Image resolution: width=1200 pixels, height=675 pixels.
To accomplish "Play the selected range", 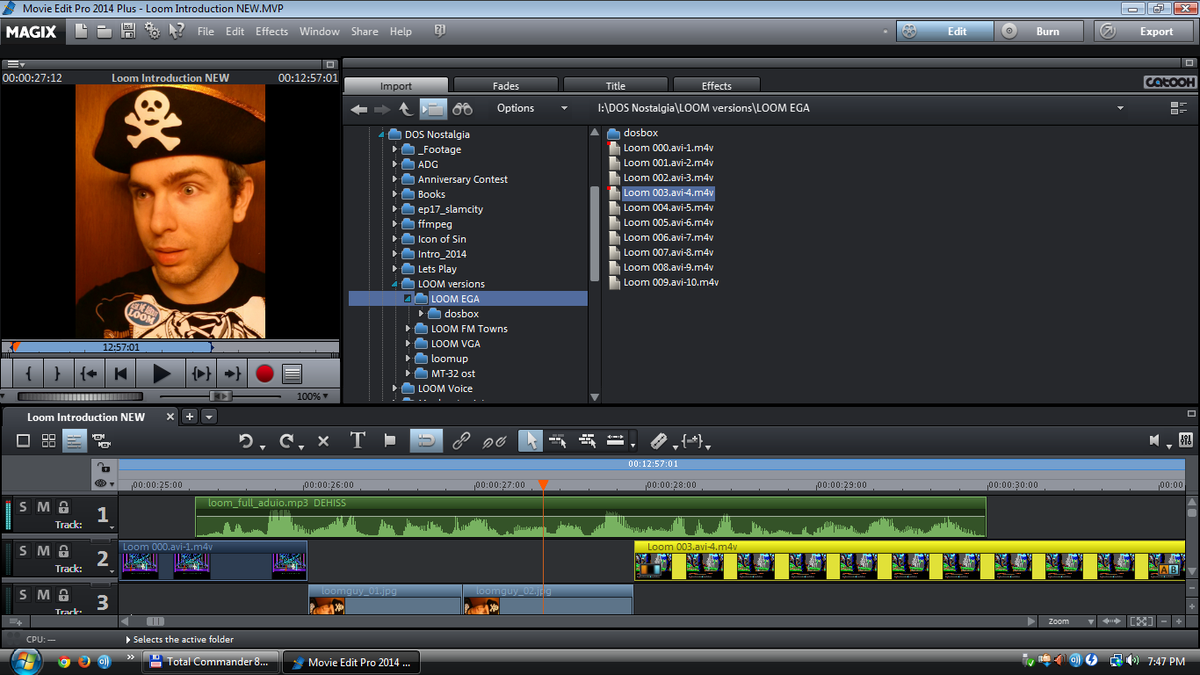I will coord(201,374).
